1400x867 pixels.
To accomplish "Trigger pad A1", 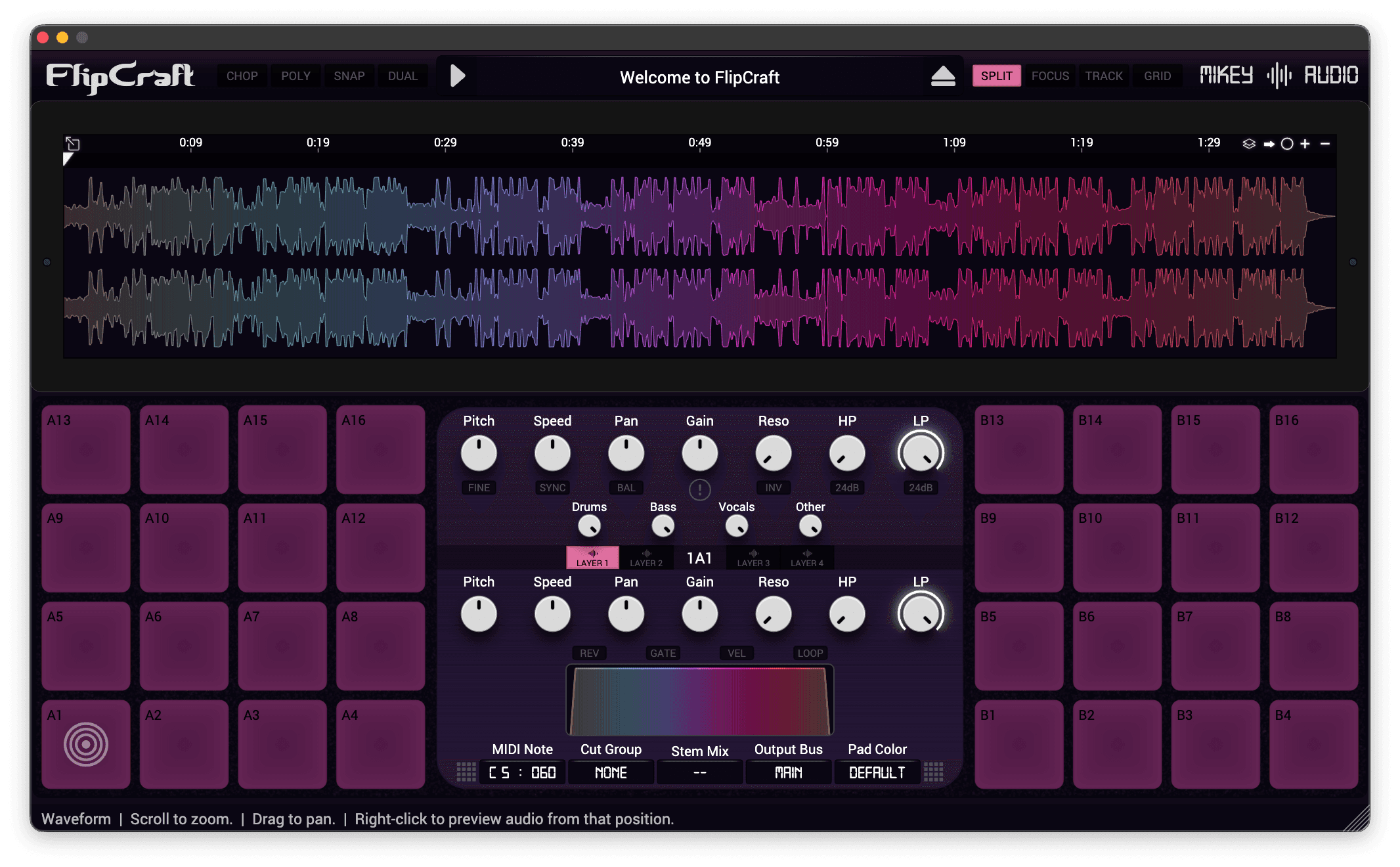I will point(86,744).
